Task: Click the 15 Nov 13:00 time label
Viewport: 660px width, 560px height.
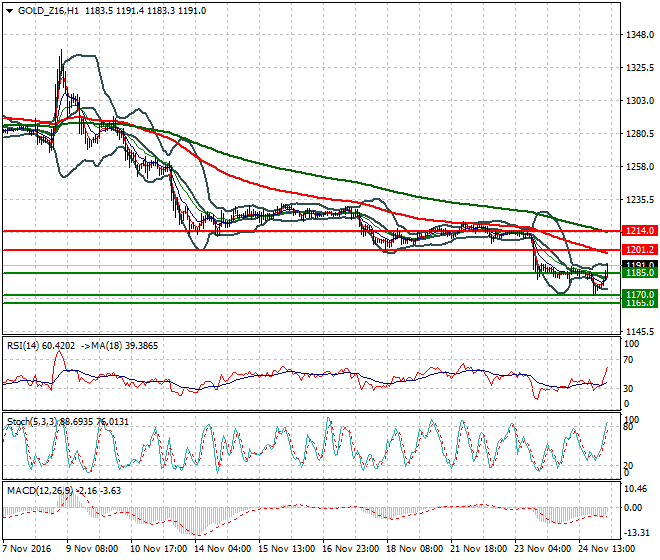Action: pos(286,549)
